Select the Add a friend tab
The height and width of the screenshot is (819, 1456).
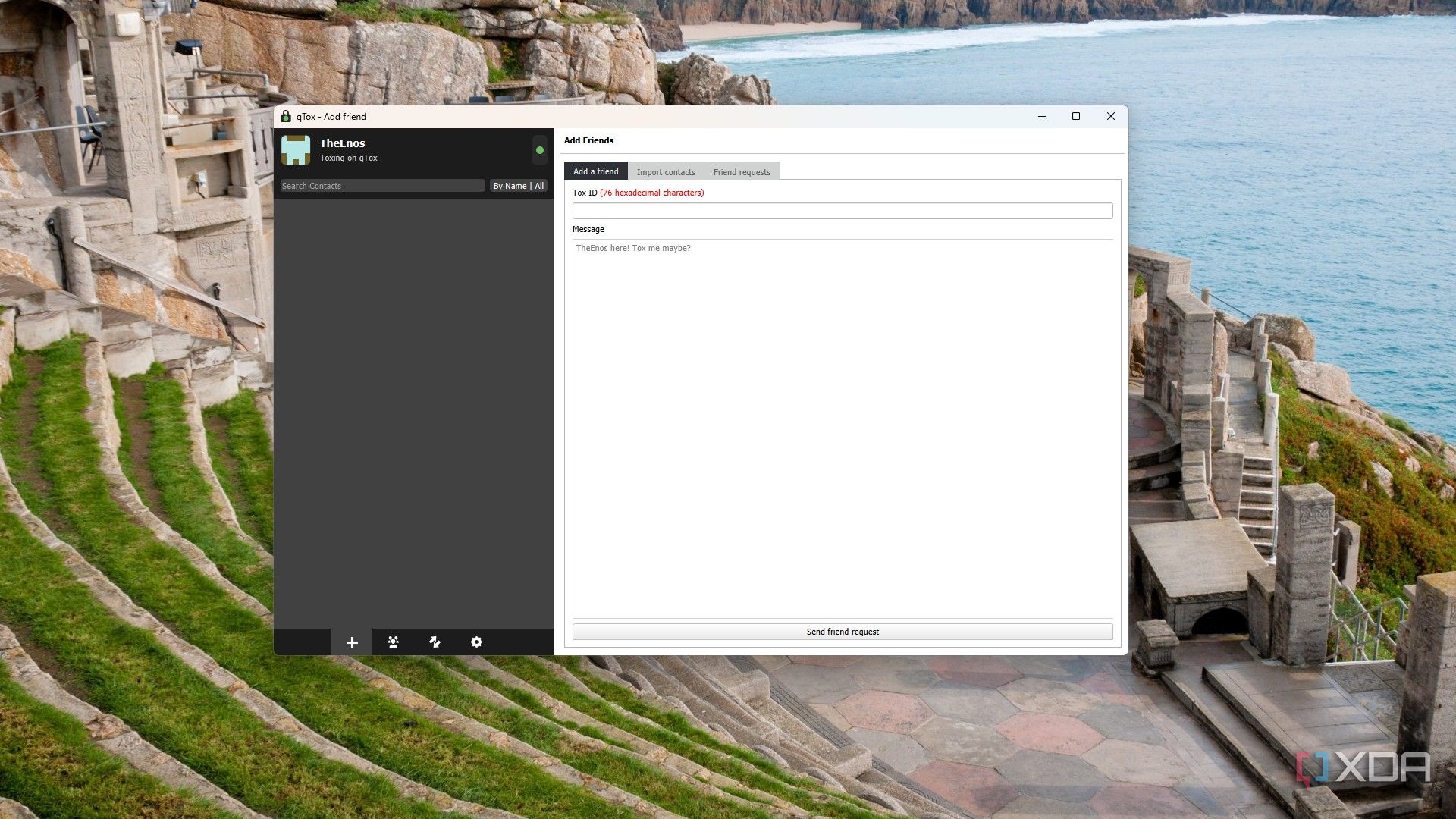[595, 171]
